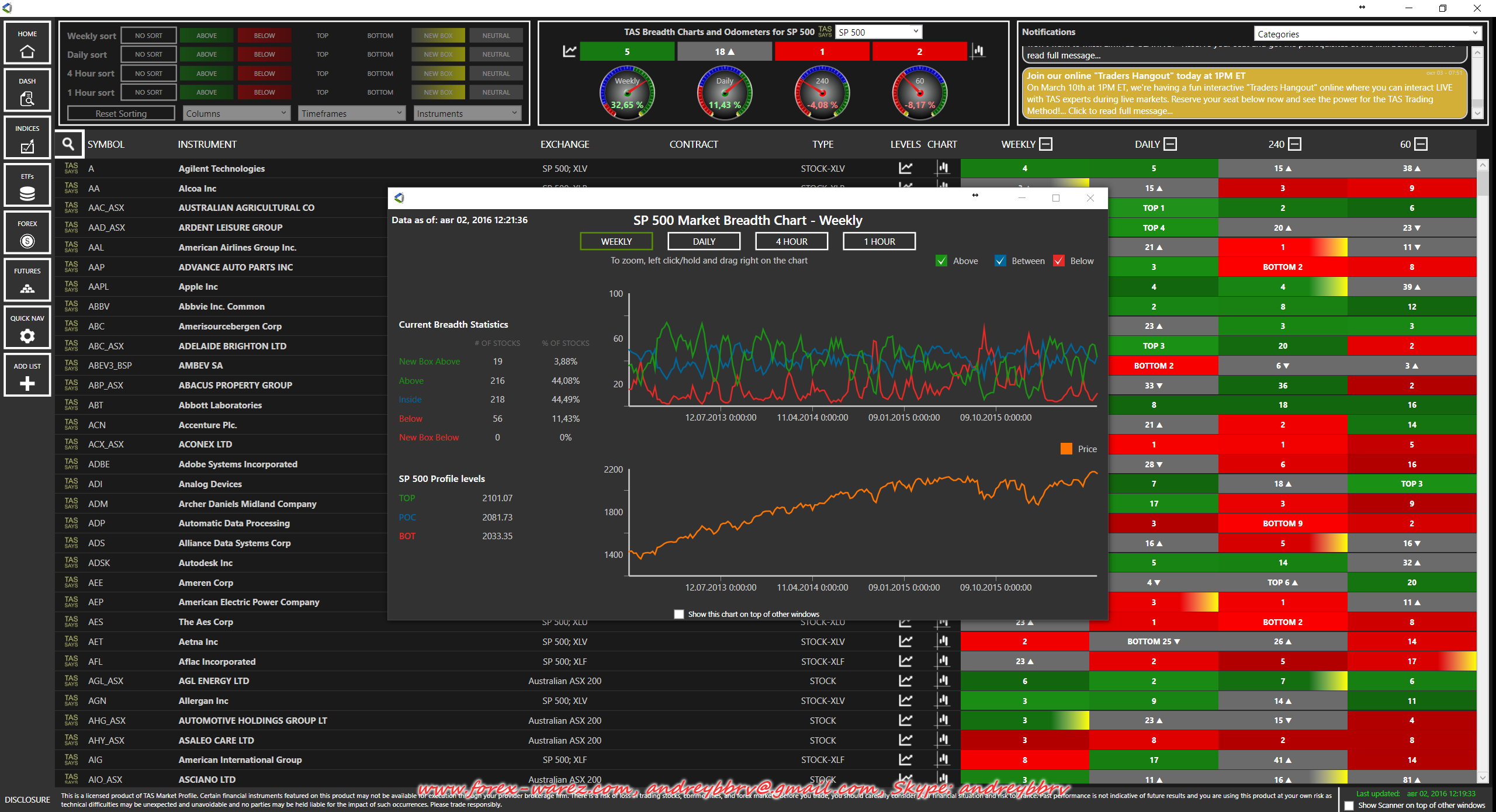Switch breadth chart to 4 Hour tab
Viewport: 1496px width, 812px height.
[x=791, y=241]
